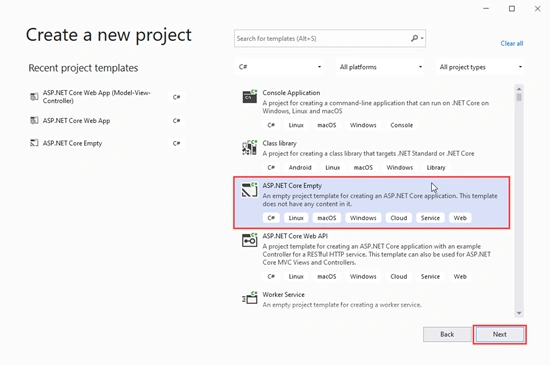Click the Android tag under Class library
This screenshot has height=365, width=550.
300,168
